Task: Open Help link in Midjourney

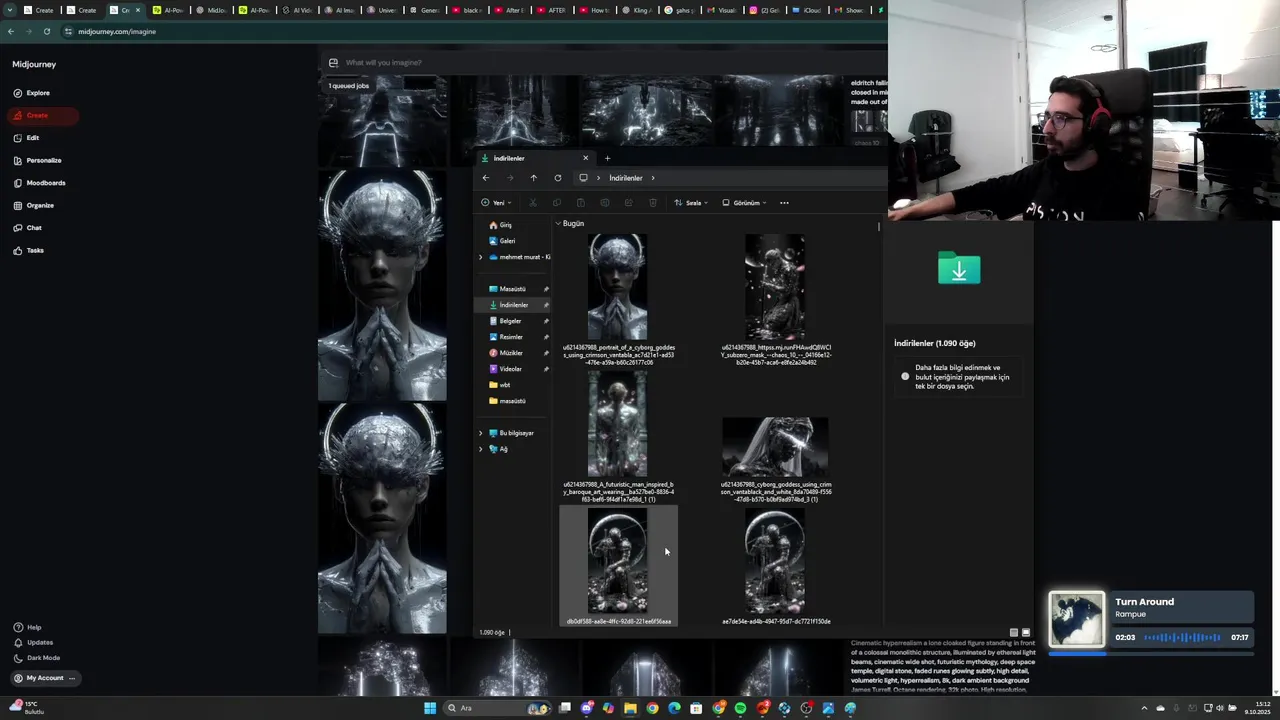Action: coord(27,627)
